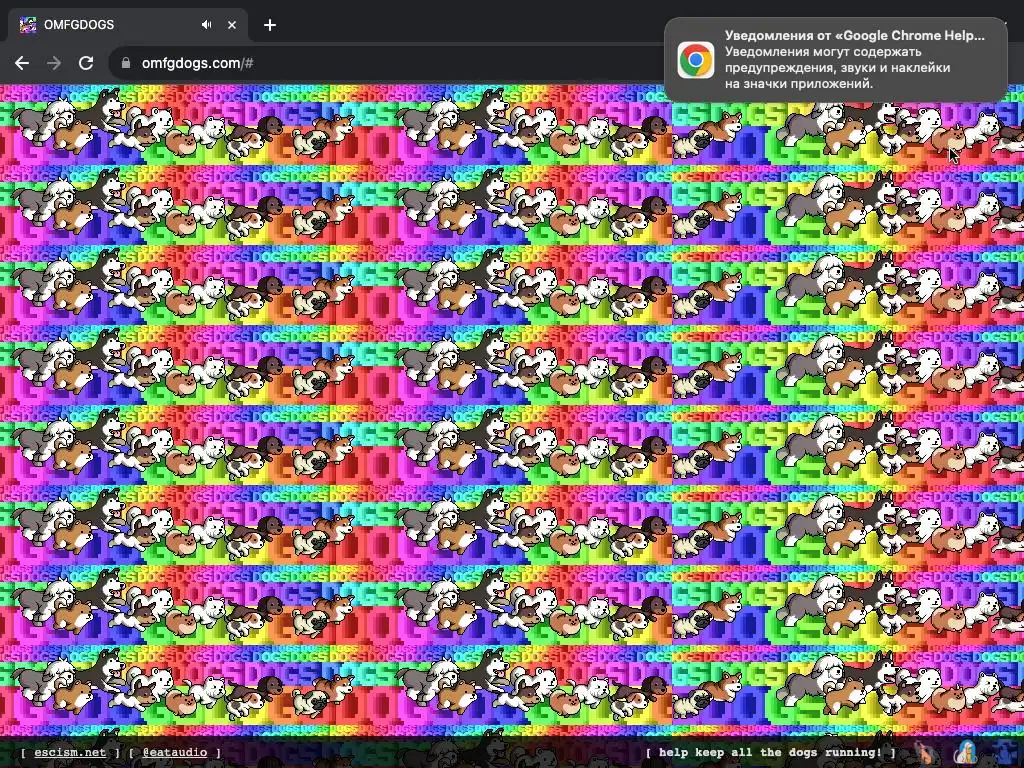Screen dimensions: 1024x768
Task: Close the OMFGDOGS tab
Action: coord(232,25)
